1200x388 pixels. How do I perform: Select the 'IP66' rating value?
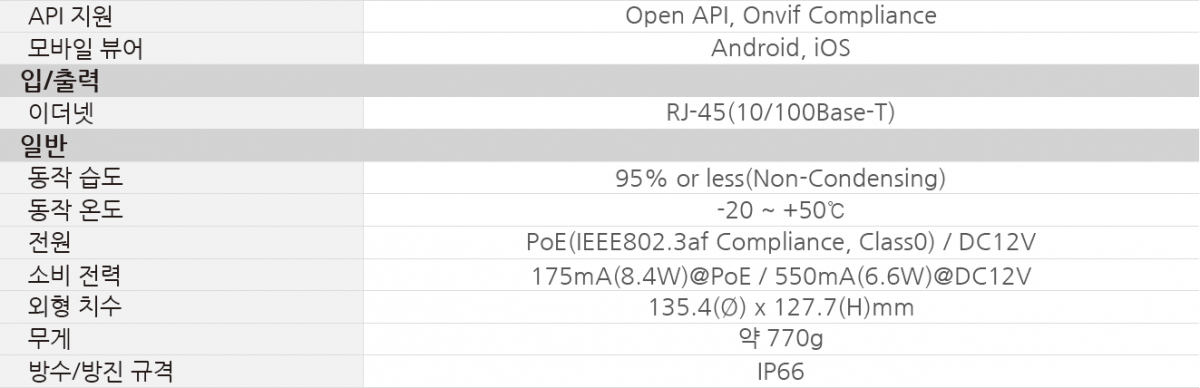pyautogui.click(x=781, y=372)
